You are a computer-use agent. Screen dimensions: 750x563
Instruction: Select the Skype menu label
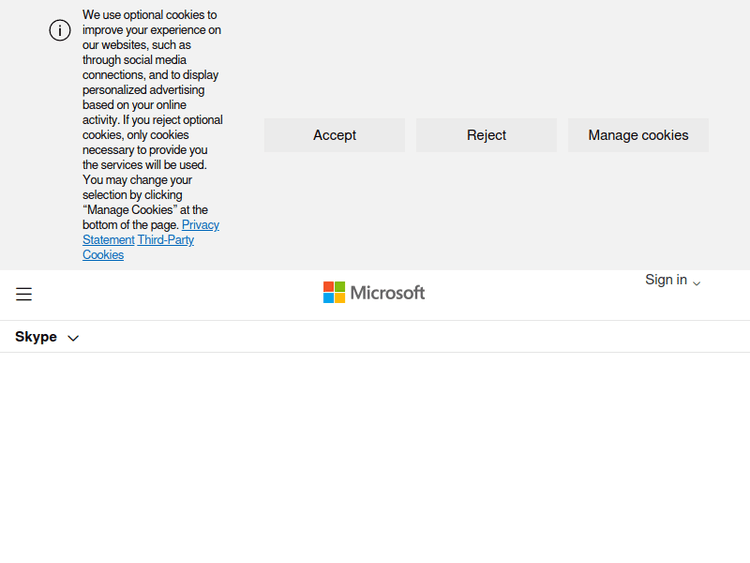[36, 337]
